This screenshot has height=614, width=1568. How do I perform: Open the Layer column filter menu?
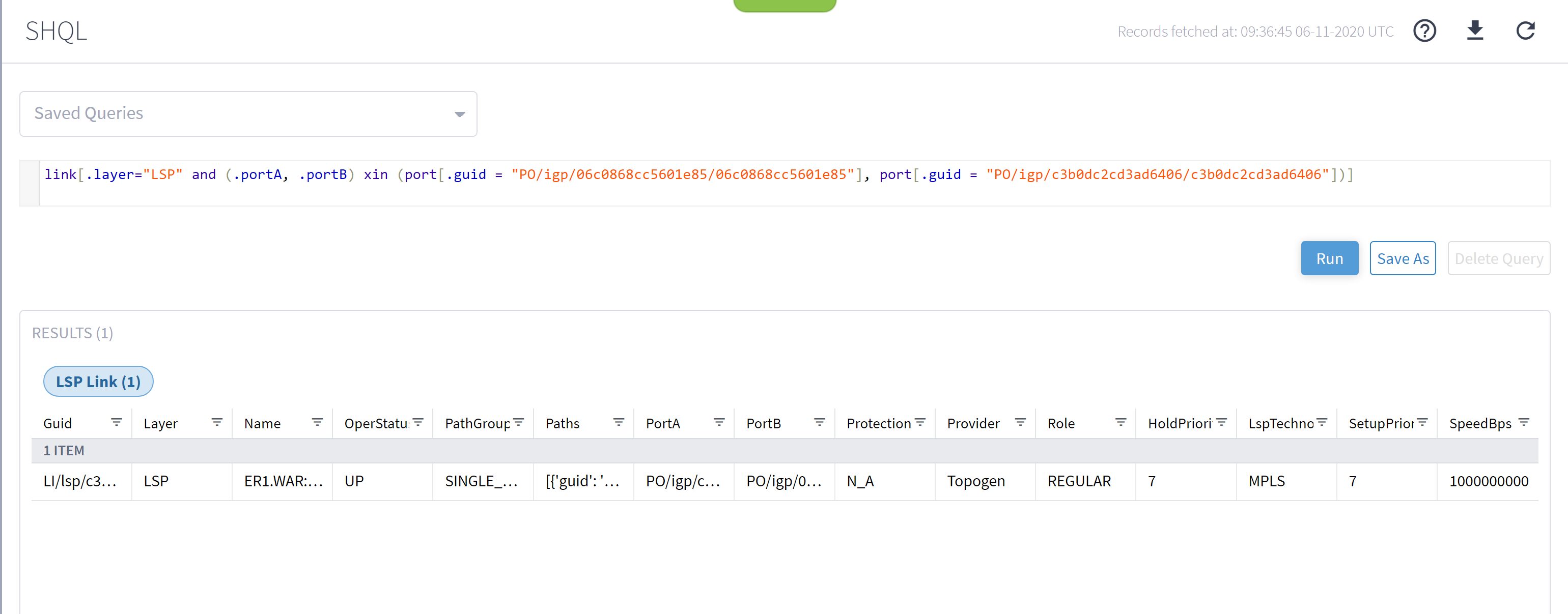[217, 422]
